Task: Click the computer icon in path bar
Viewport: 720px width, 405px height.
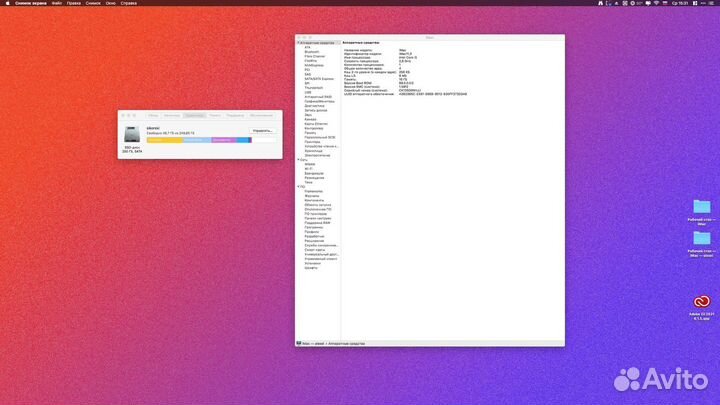Action: (299, 343)
